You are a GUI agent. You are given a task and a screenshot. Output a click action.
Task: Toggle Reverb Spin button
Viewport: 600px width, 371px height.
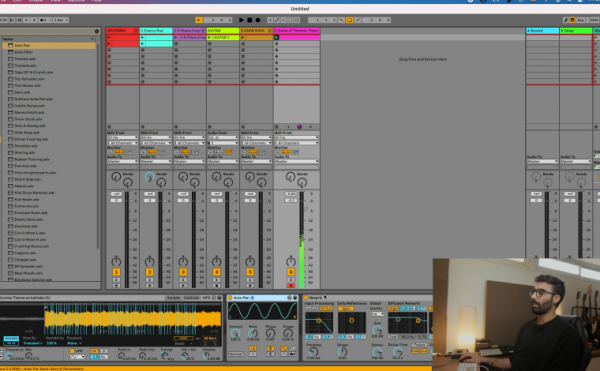coord(346,308)
